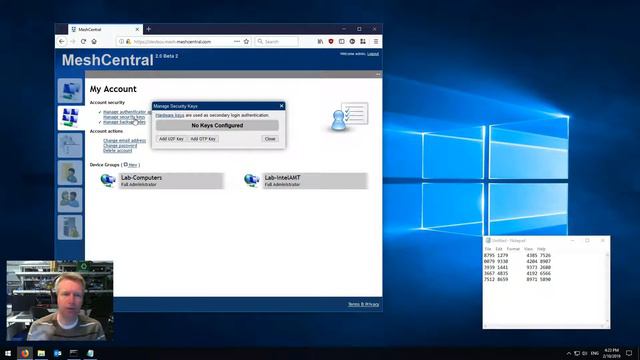This screenshot has height=360, width=640.
Task: Open Windows notification center
Action: [x=629, y=353]
